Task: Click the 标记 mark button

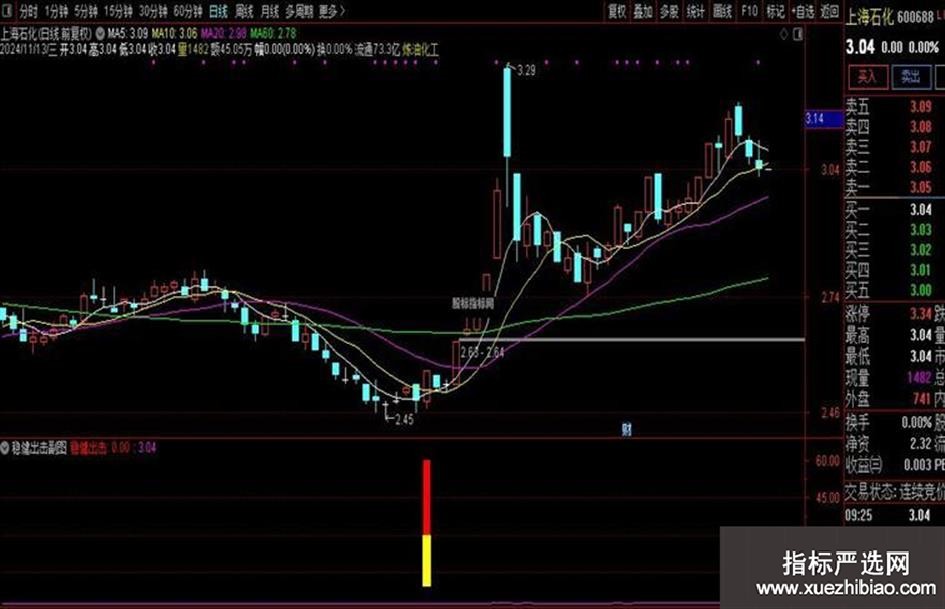Action: [x=775, y=11]
